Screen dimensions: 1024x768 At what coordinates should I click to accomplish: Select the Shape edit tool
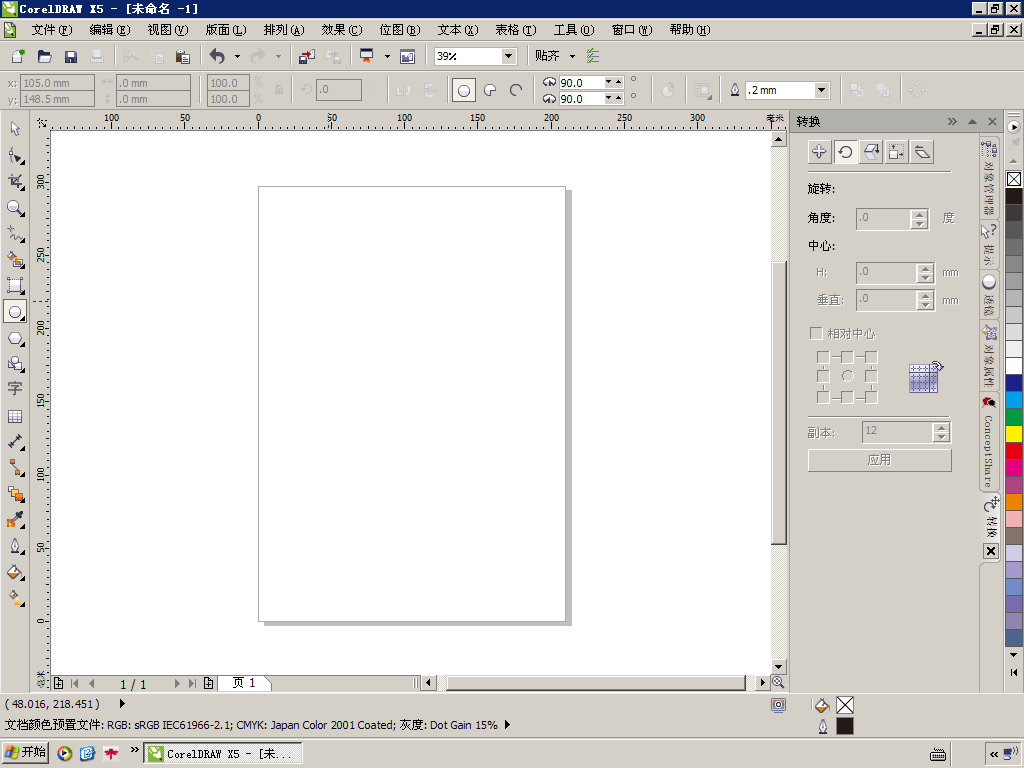[15, 155]
